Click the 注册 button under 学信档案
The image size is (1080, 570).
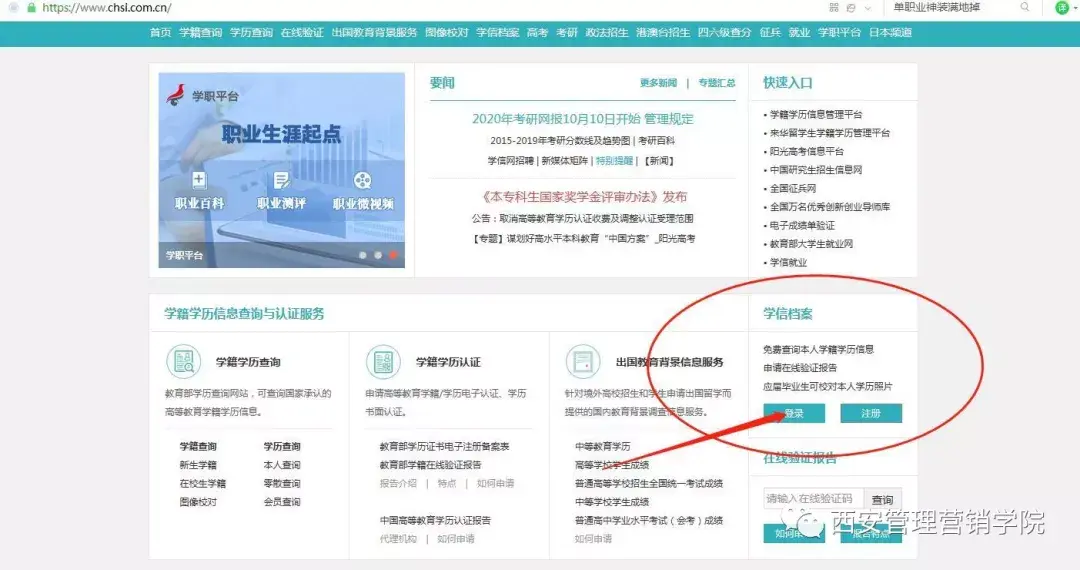(x=871, y=413)
